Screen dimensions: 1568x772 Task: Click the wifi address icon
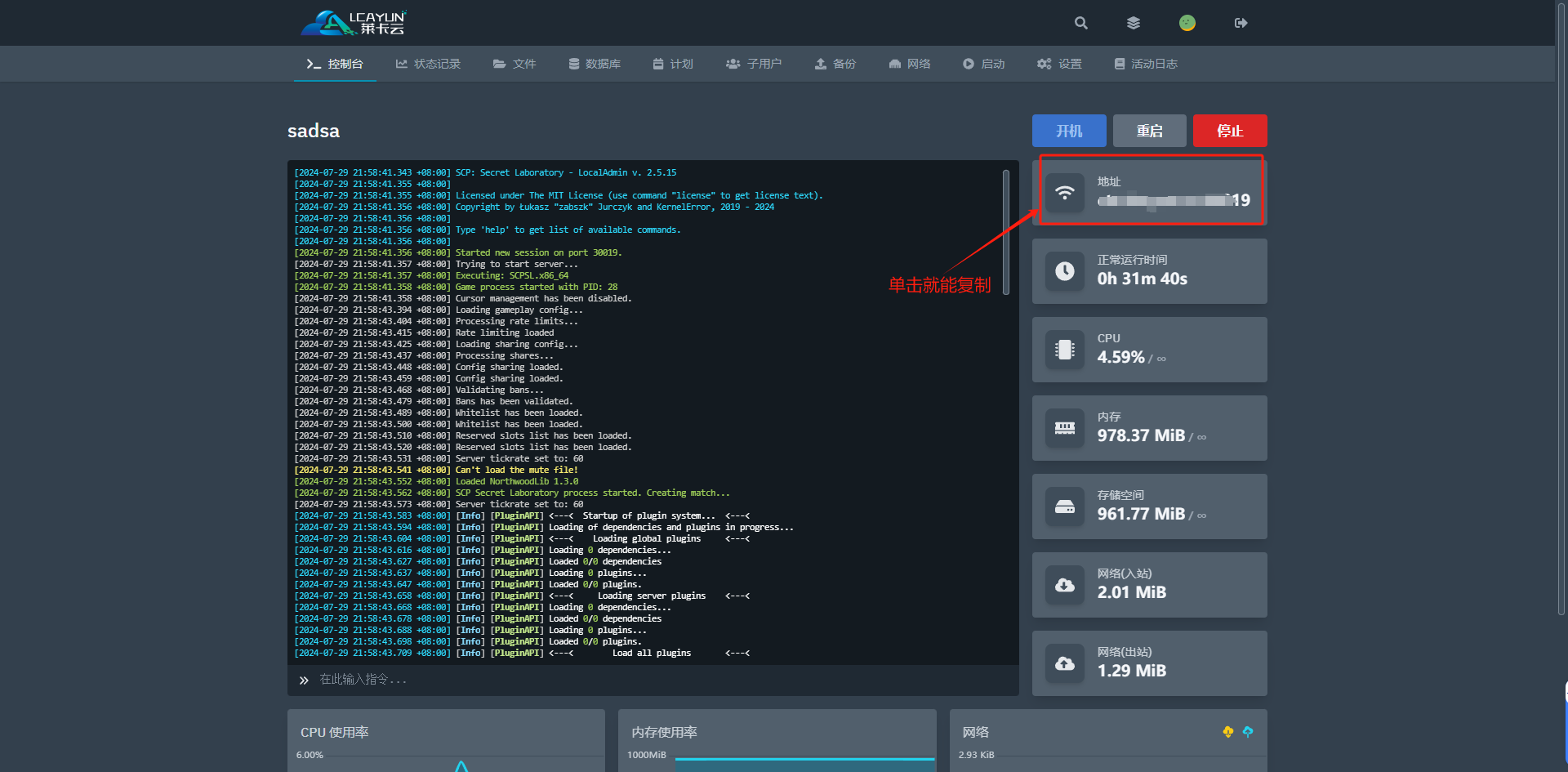point(1065,193)
